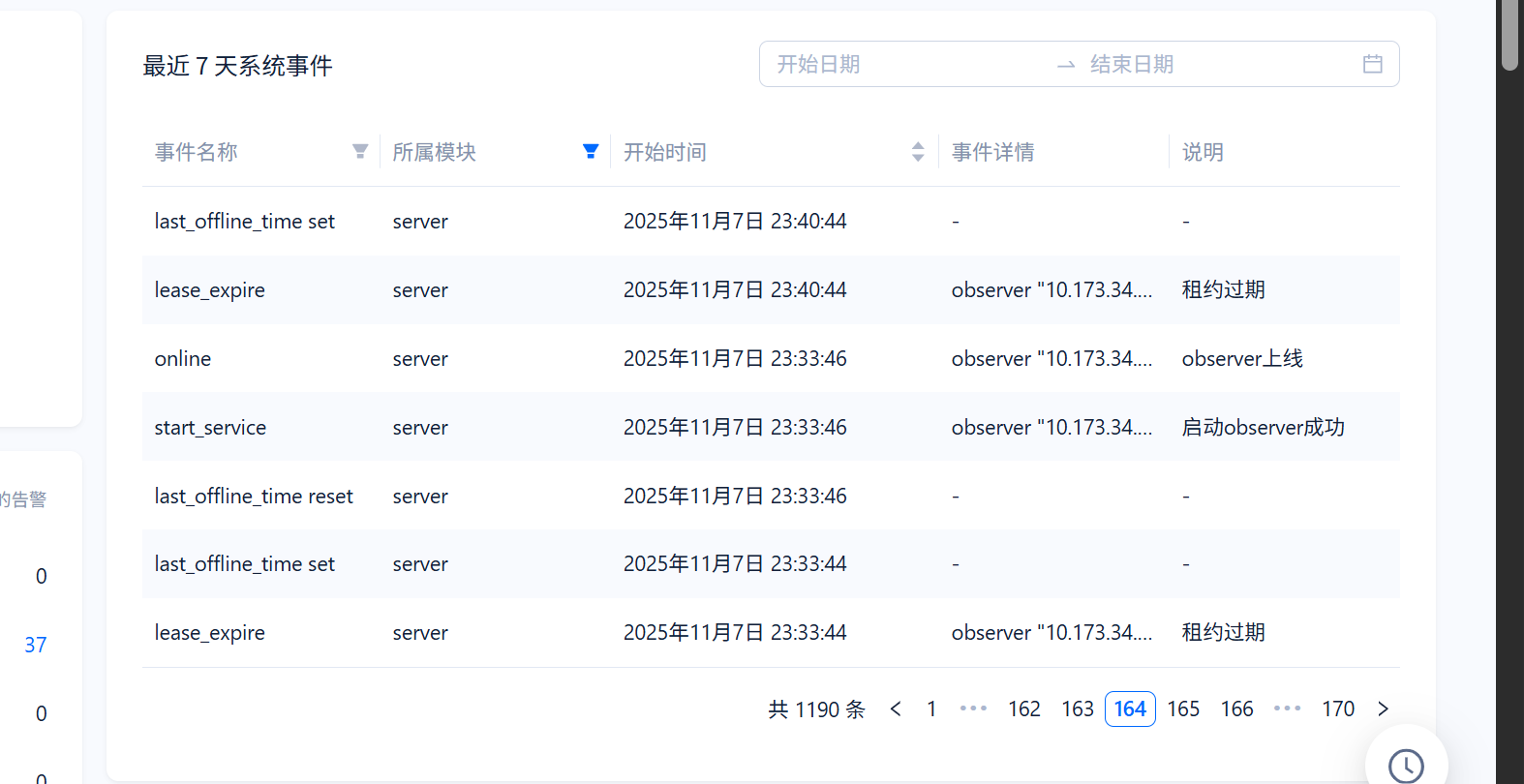Click the calendar icon in date picker

(x=1372, y=64)
